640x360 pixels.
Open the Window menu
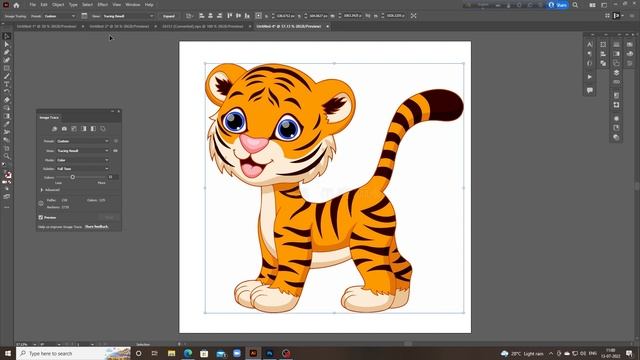coord(133,5)
